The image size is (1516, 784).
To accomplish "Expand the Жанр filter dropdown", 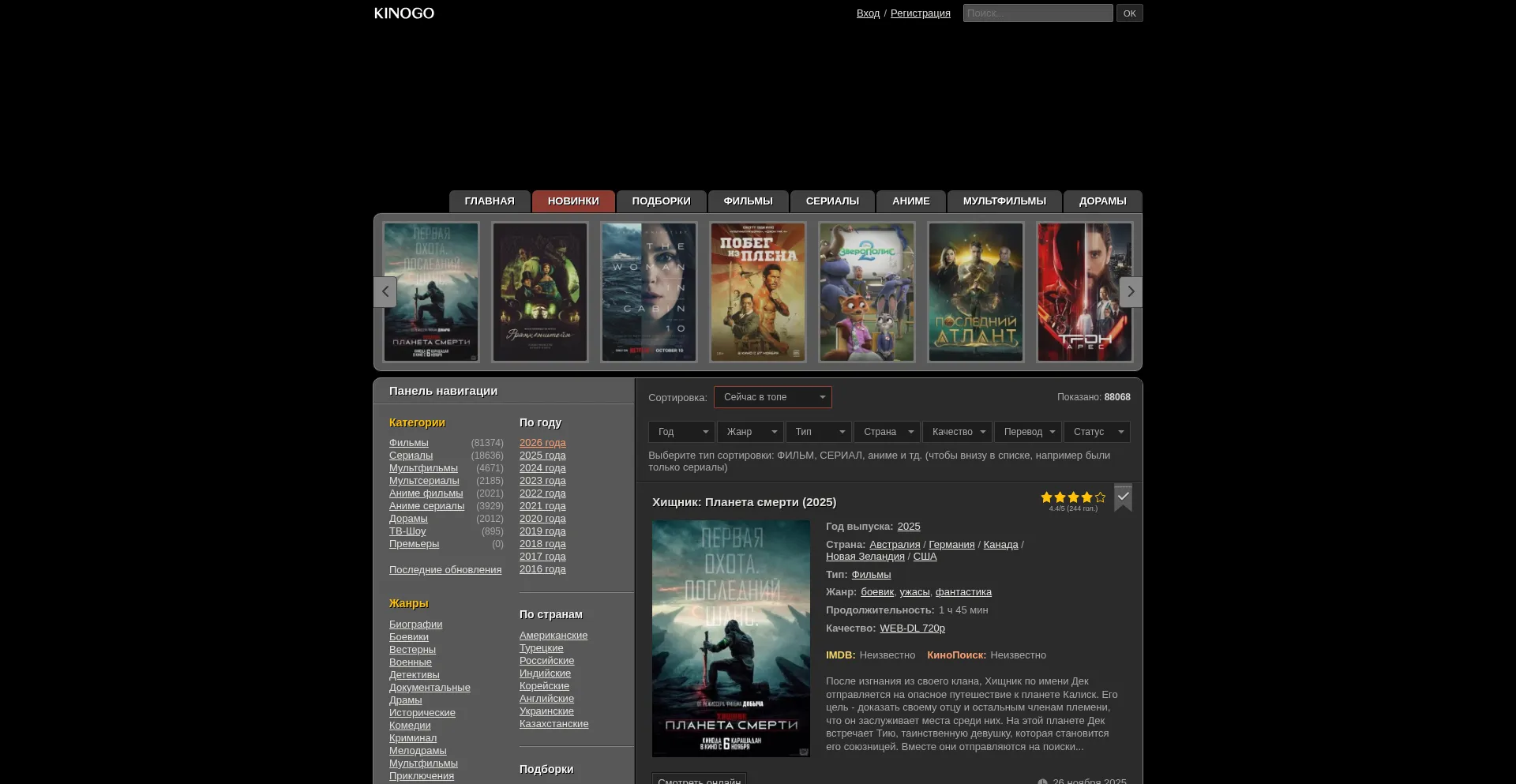I will pos(750,432).
